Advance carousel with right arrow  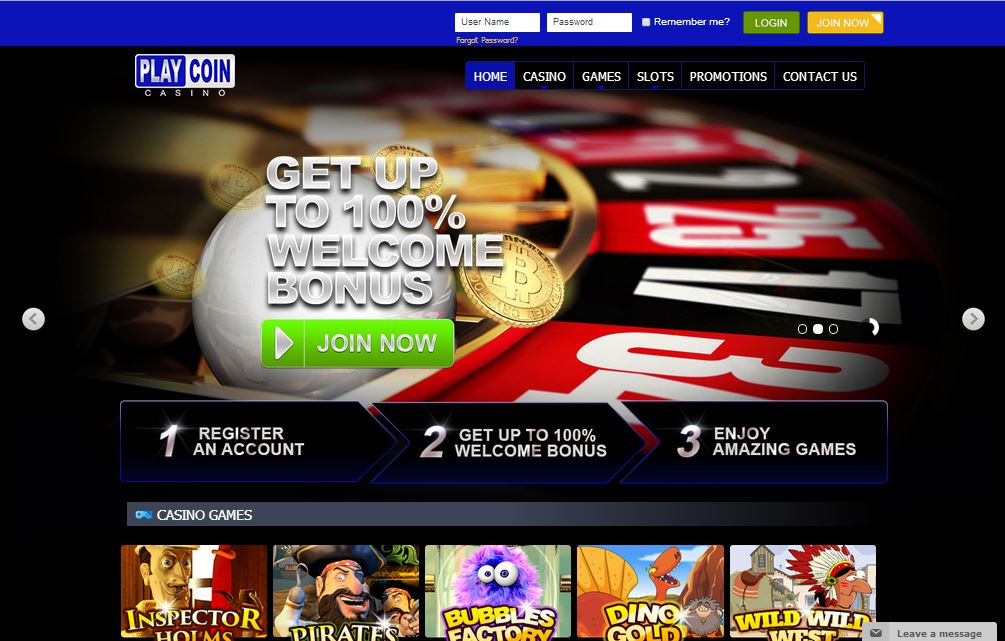point(973,319)
